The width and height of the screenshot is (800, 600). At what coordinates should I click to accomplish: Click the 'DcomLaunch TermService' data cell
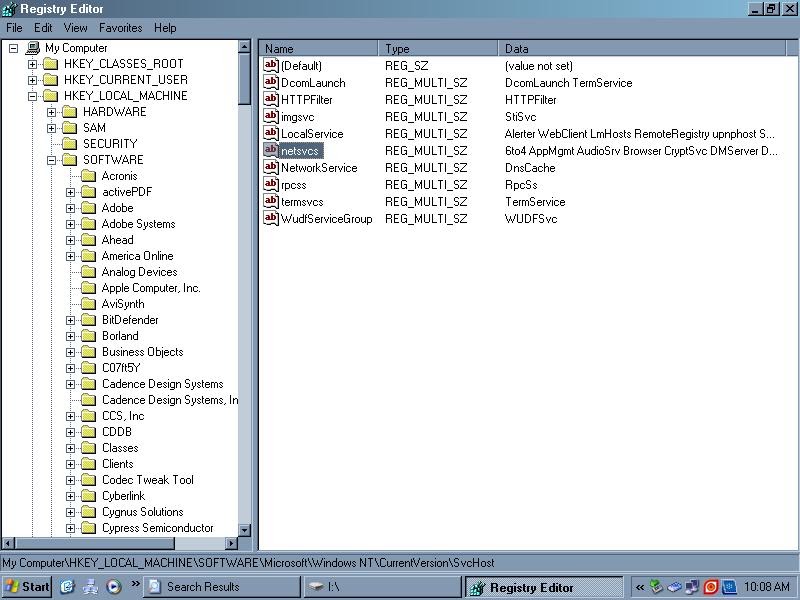coord(568,83)
